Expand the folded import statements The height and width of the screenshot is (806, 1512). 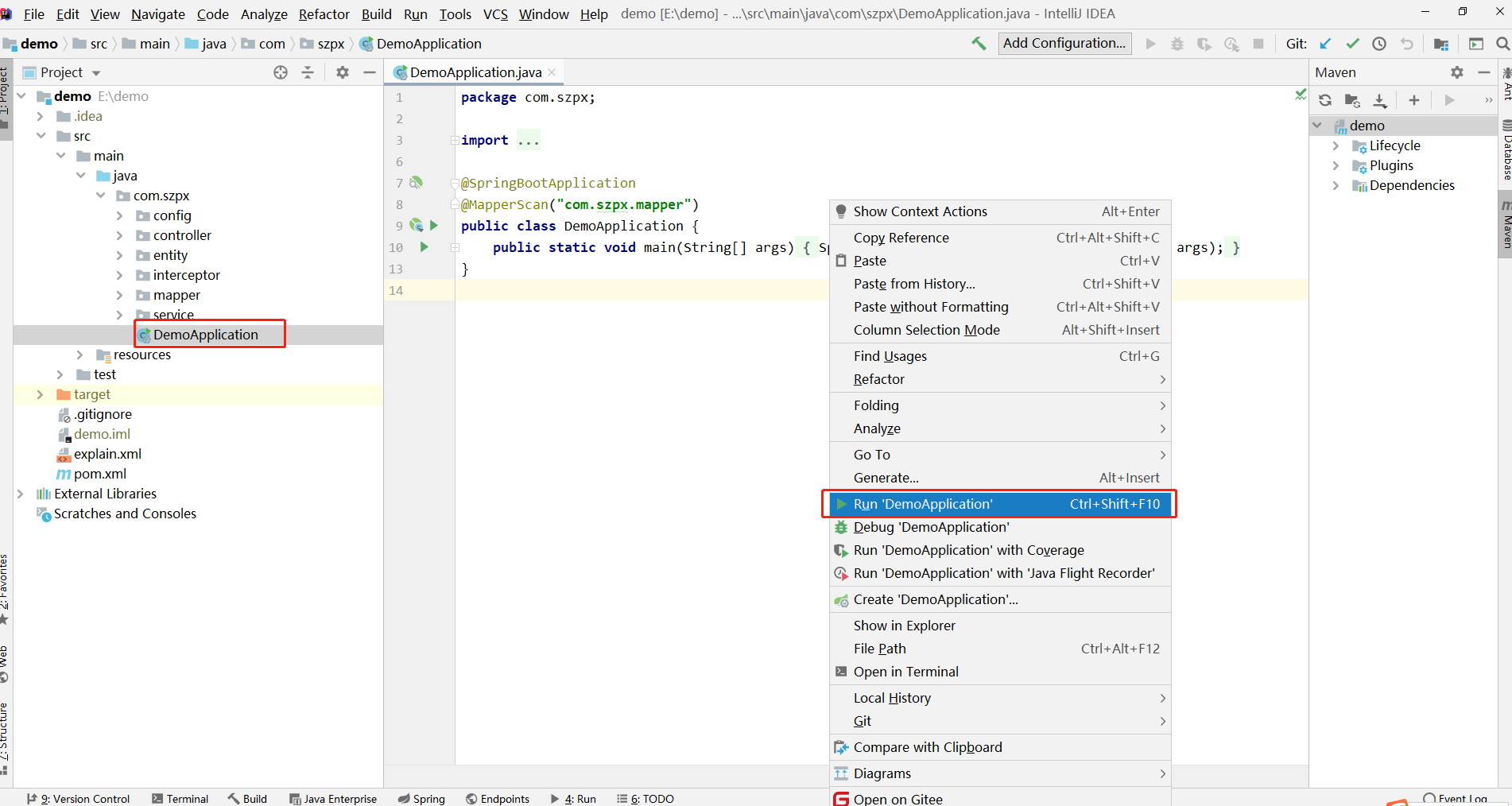pyautogui.click(x=455, y=140)
